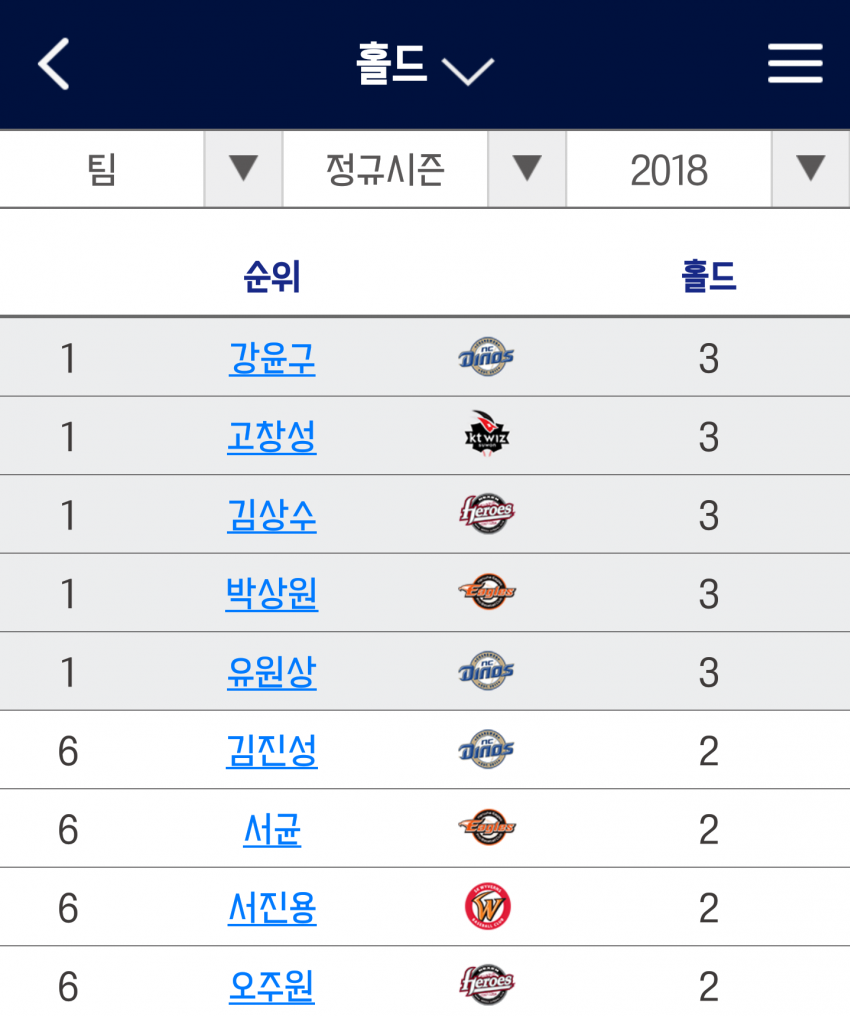Open player 서진용's profile link
This screenshot has width=850, height=1016.
click(272, 908)
